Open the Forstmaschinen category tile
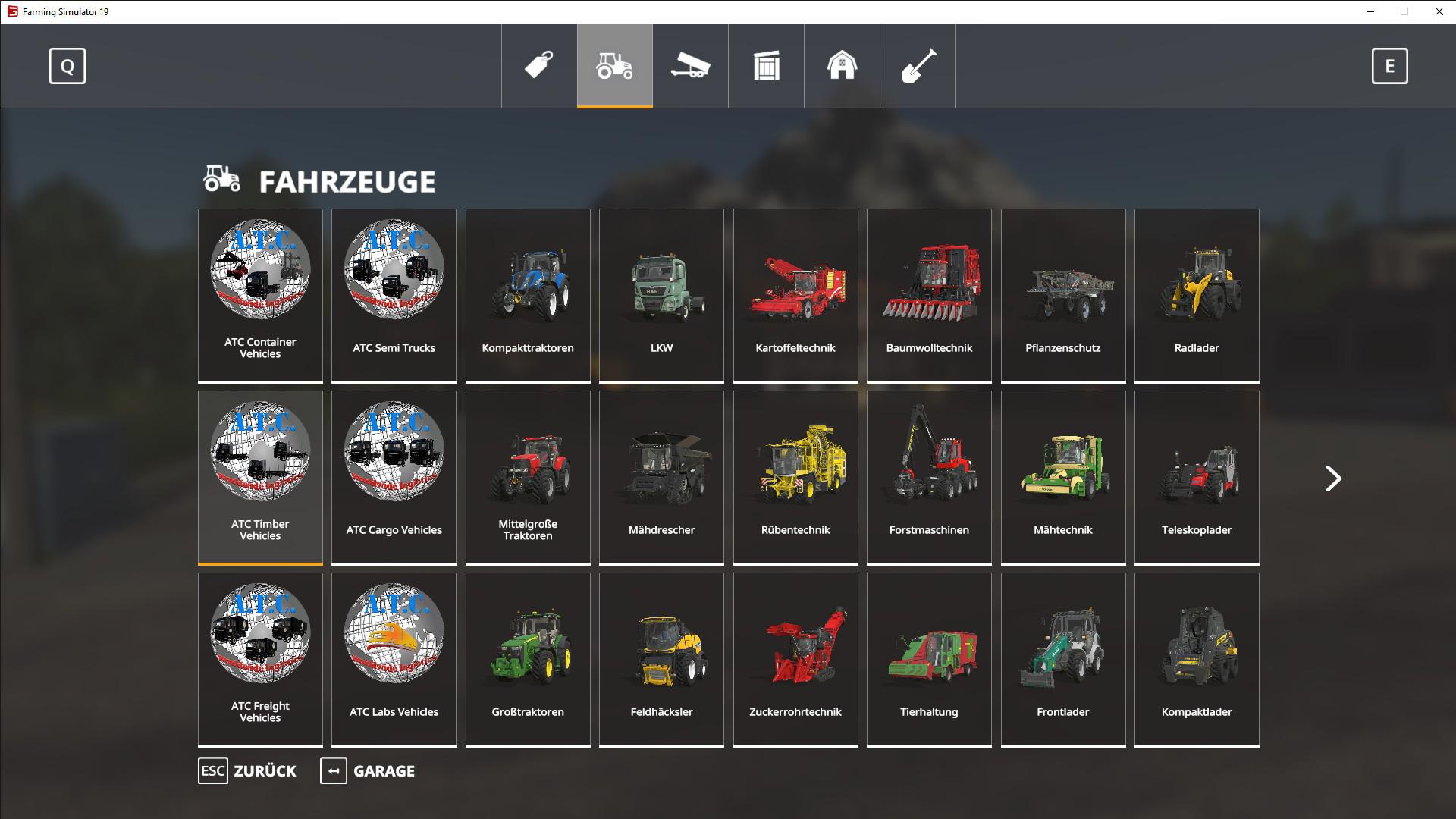1456x819 pixels. (x=929, y=478)
